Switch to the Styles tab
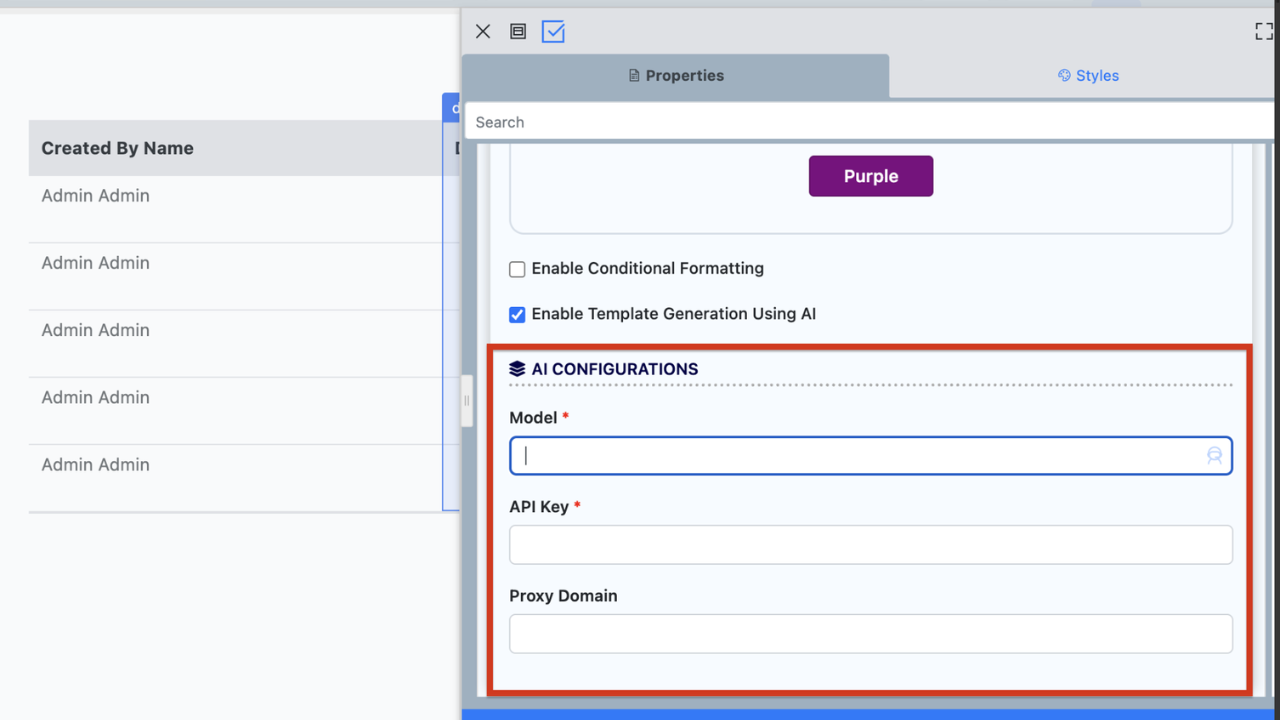Screen dimensions: 1280x720 click(x=1088, y=76)
